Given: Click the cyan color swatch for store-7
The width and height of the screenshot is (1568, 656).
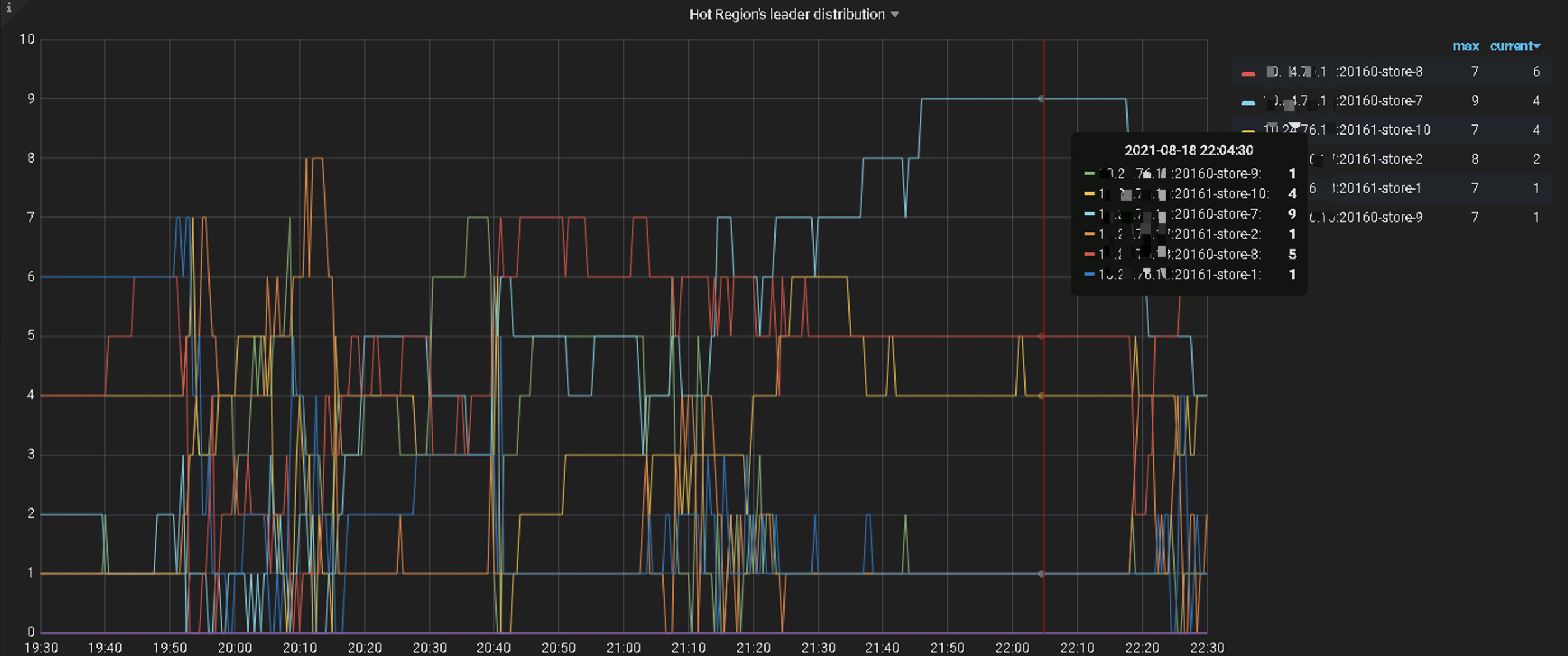Looking at the screenshot, I should pyautogui.click(x=1248, y=103).
